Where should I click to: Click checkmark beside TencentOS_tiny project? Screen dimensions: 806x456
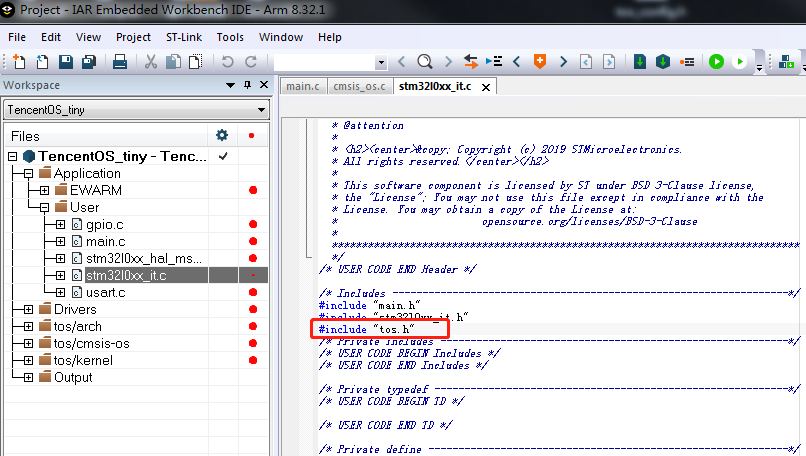[223, 157]
